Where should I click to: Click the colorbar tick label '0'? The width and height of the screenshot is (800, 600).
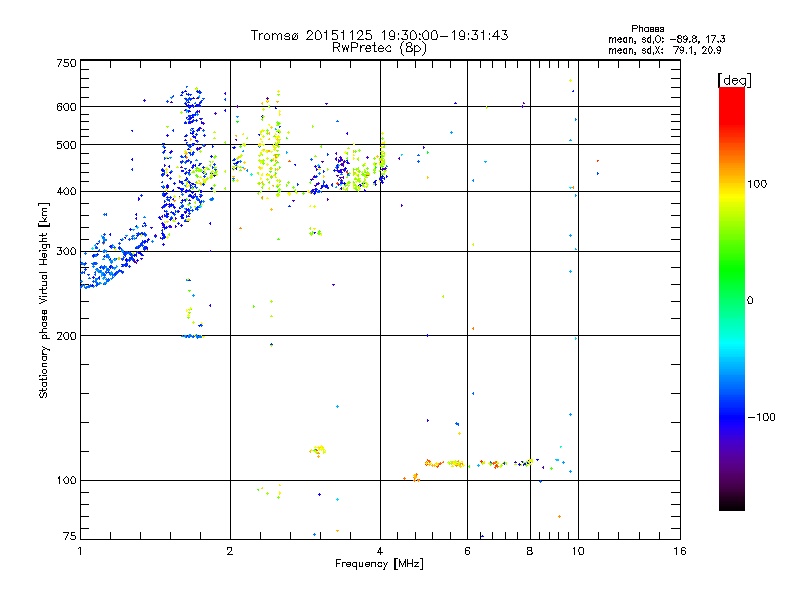[749, 301]
